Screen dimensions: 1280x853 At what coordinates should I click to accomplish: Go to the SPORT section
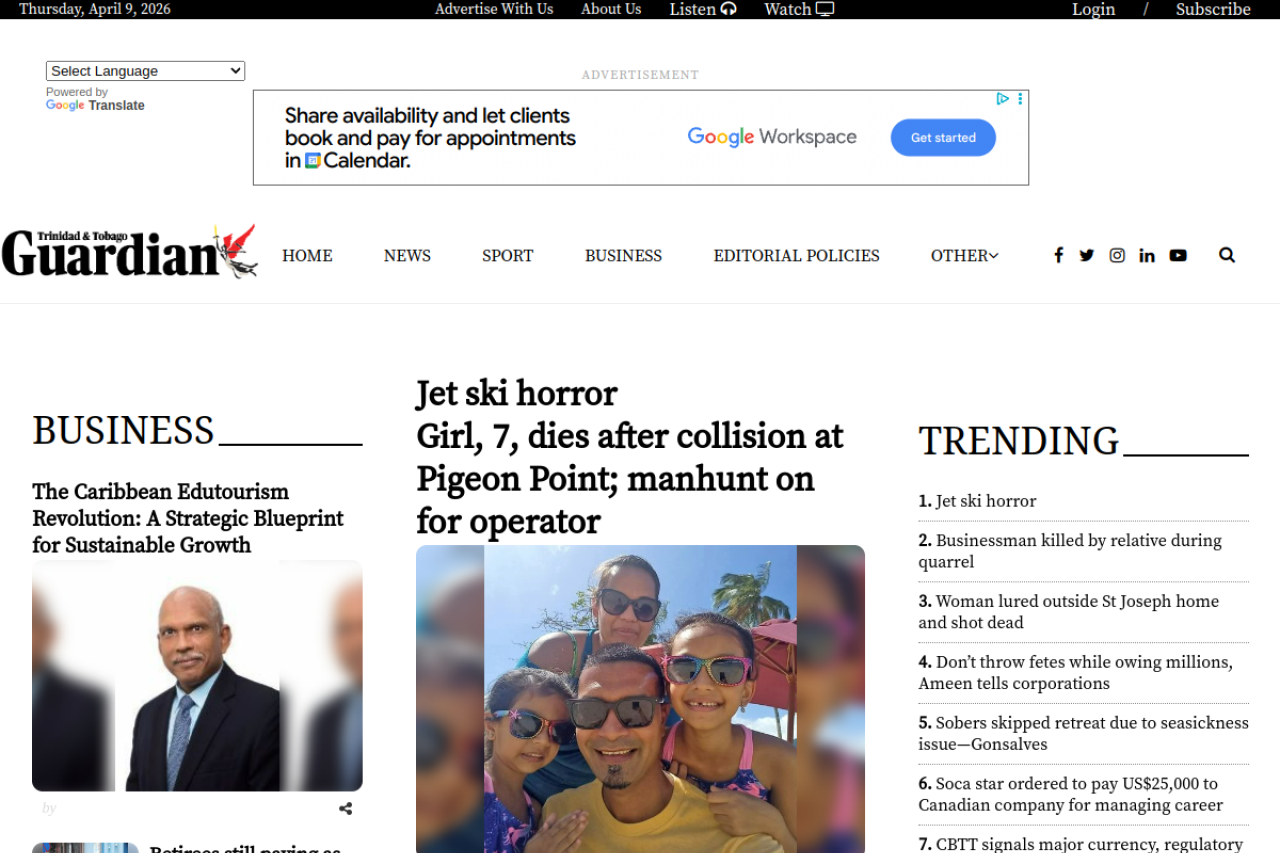click(507, 256)
